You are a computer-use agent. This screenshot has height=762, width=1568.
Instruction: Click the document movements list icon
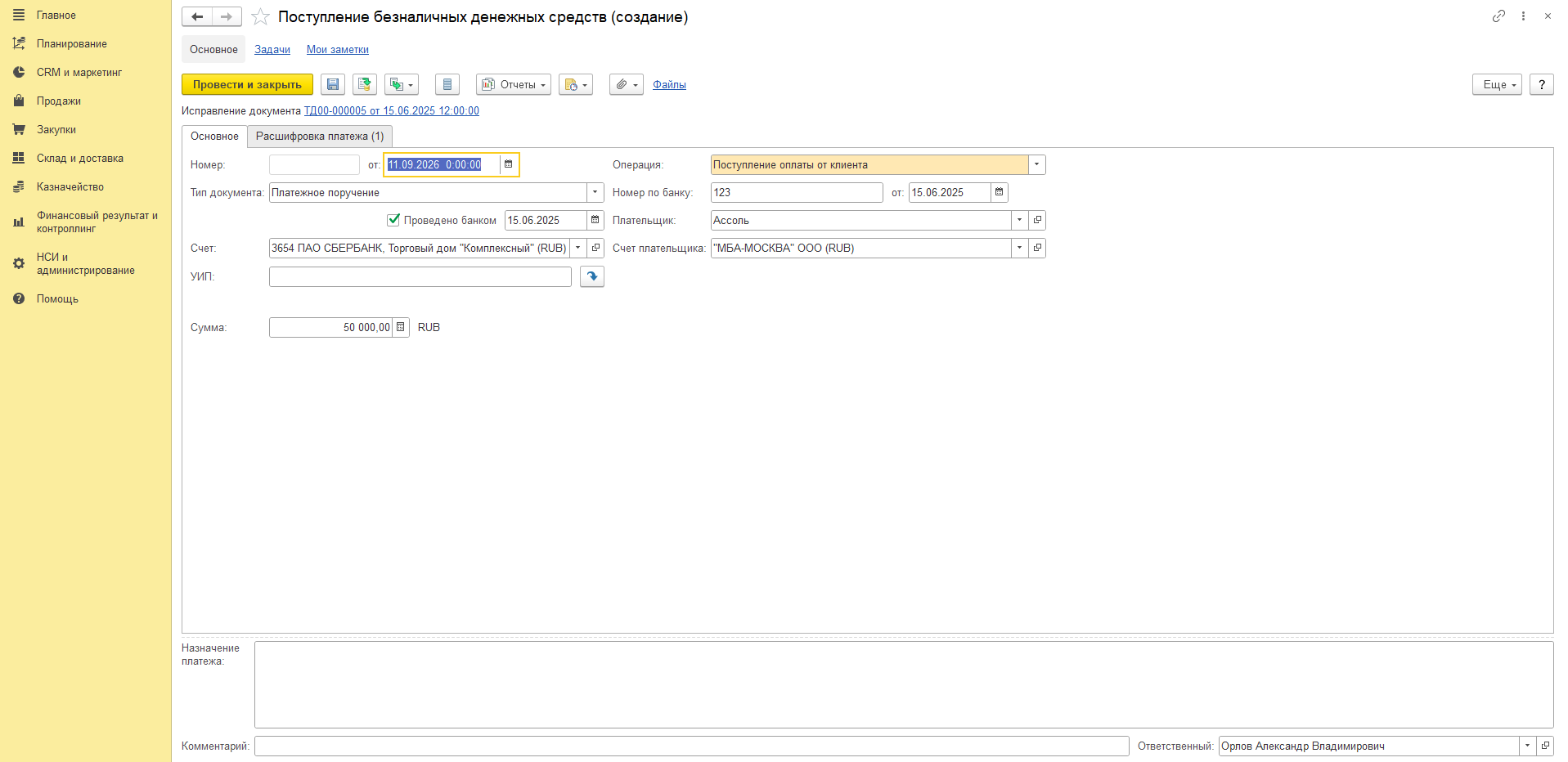pyautogui.click(x=447, y=84)
